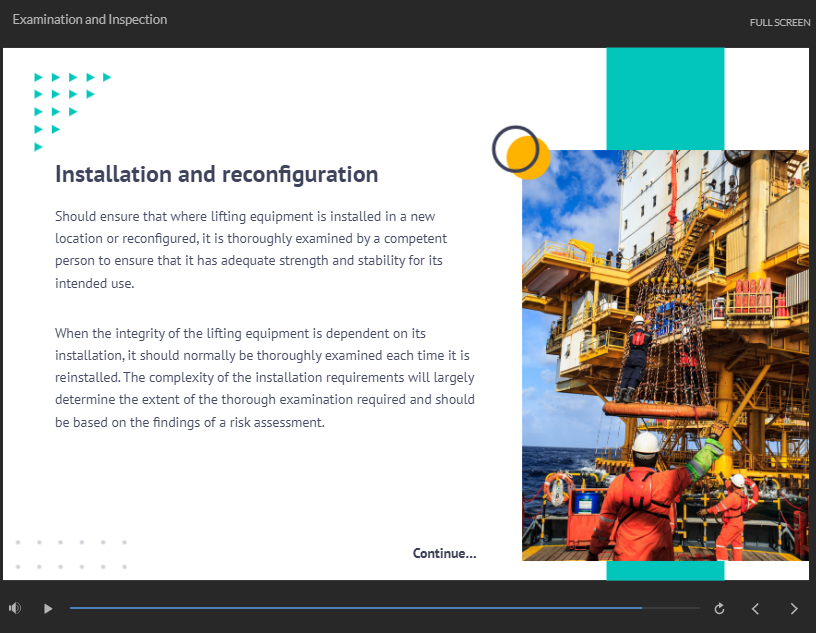The width and height of the screenshot is (816, 633).
Task: Click the suspended cargo basket in the photo
Action: 672,340
